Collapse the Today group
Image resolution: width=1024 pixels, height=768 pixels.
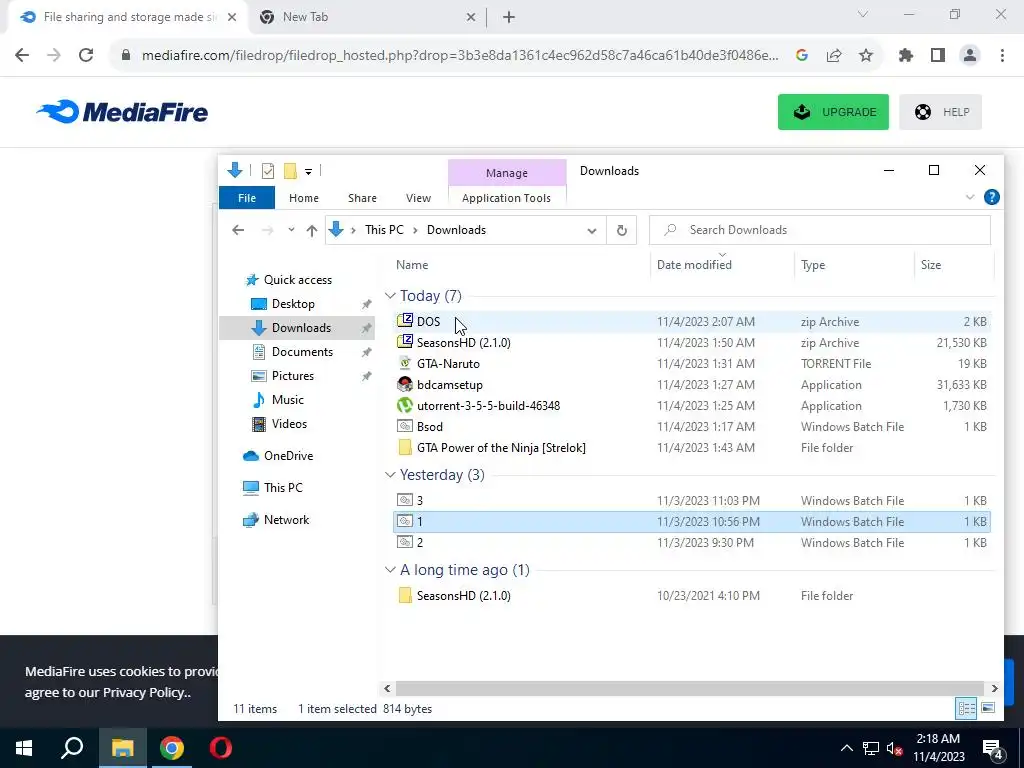pyautogui.click(x=390, y=296)
